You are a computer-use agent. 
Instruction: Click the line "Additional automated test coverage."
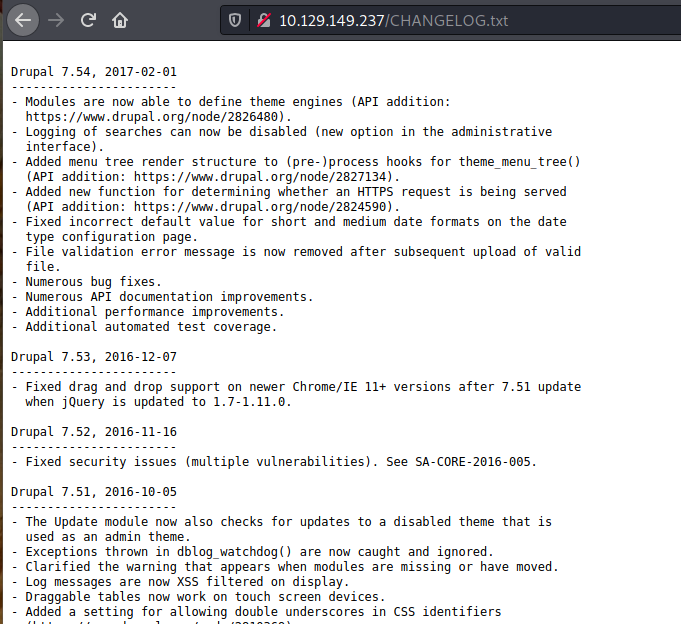[151, 327]
